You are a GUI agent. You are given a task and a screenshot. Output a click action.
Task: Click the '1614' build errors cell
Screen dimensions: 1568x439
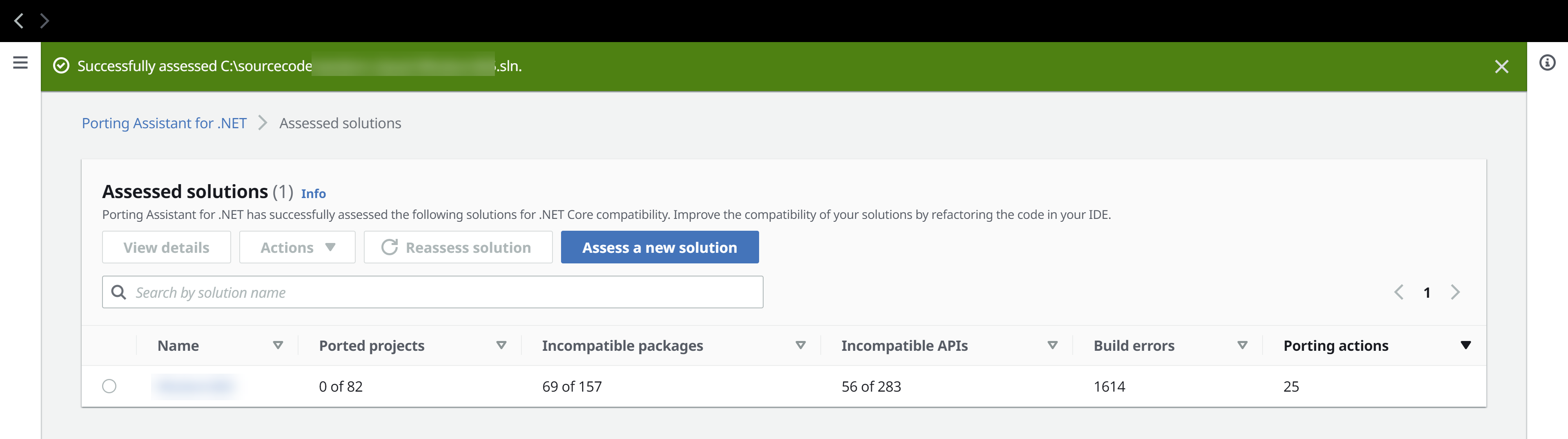click(x=1109, y=387)
